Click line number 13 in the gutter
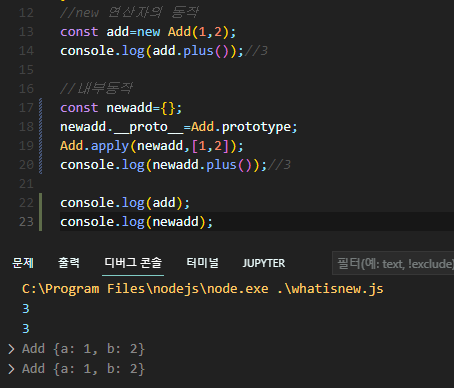 point(26,32)
